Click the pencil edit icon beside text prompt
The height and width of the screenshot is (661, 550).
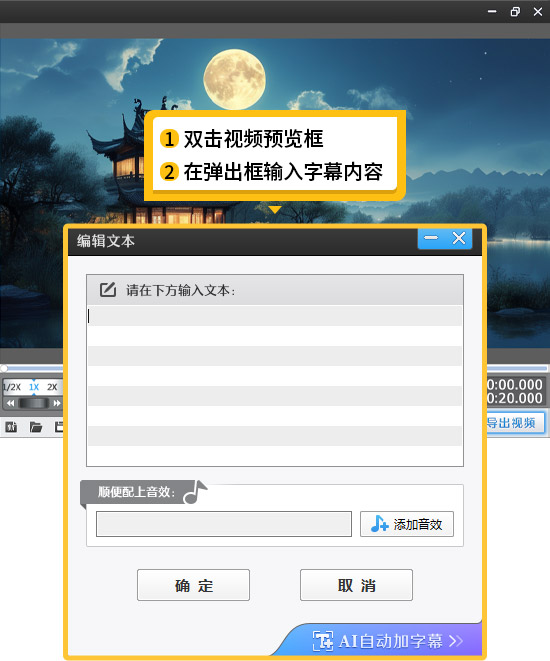pos(107,290)
